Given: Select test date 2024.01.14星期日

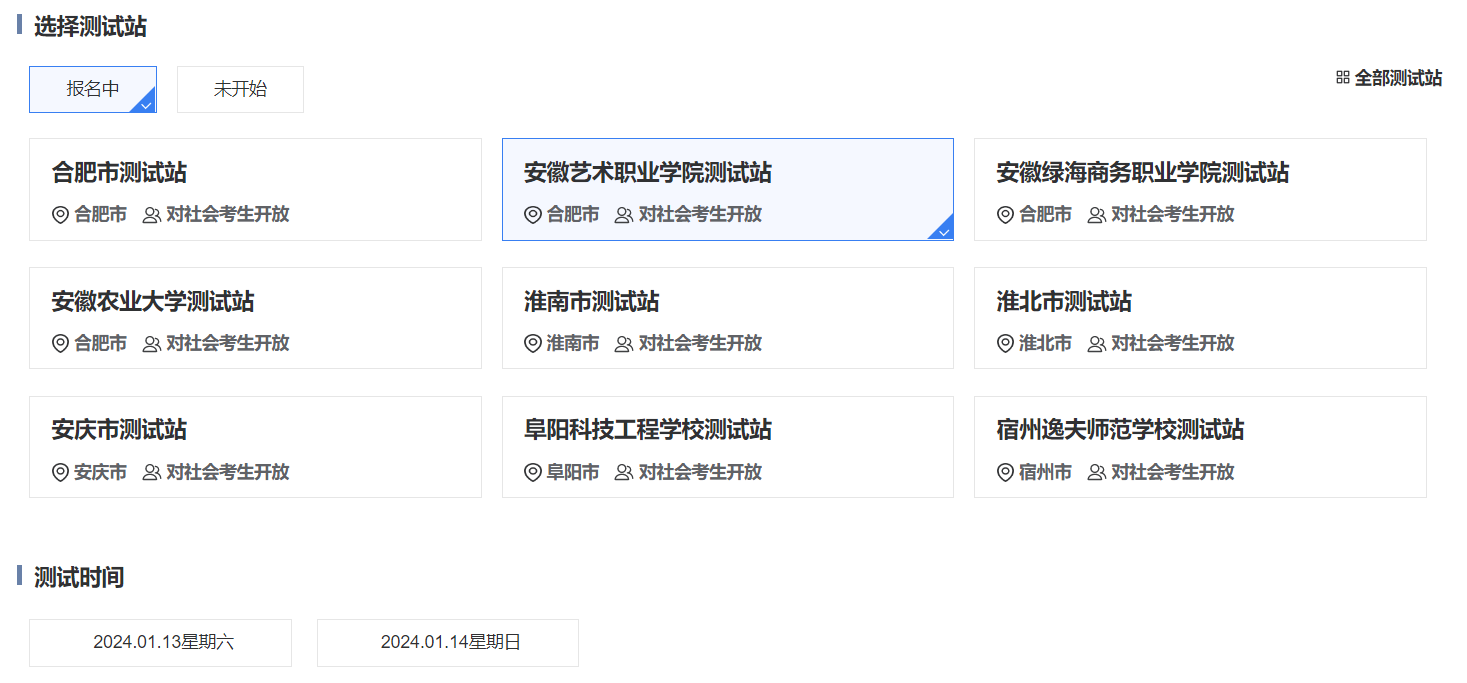Looking at the screenshot, I should [x=448, y=642].
